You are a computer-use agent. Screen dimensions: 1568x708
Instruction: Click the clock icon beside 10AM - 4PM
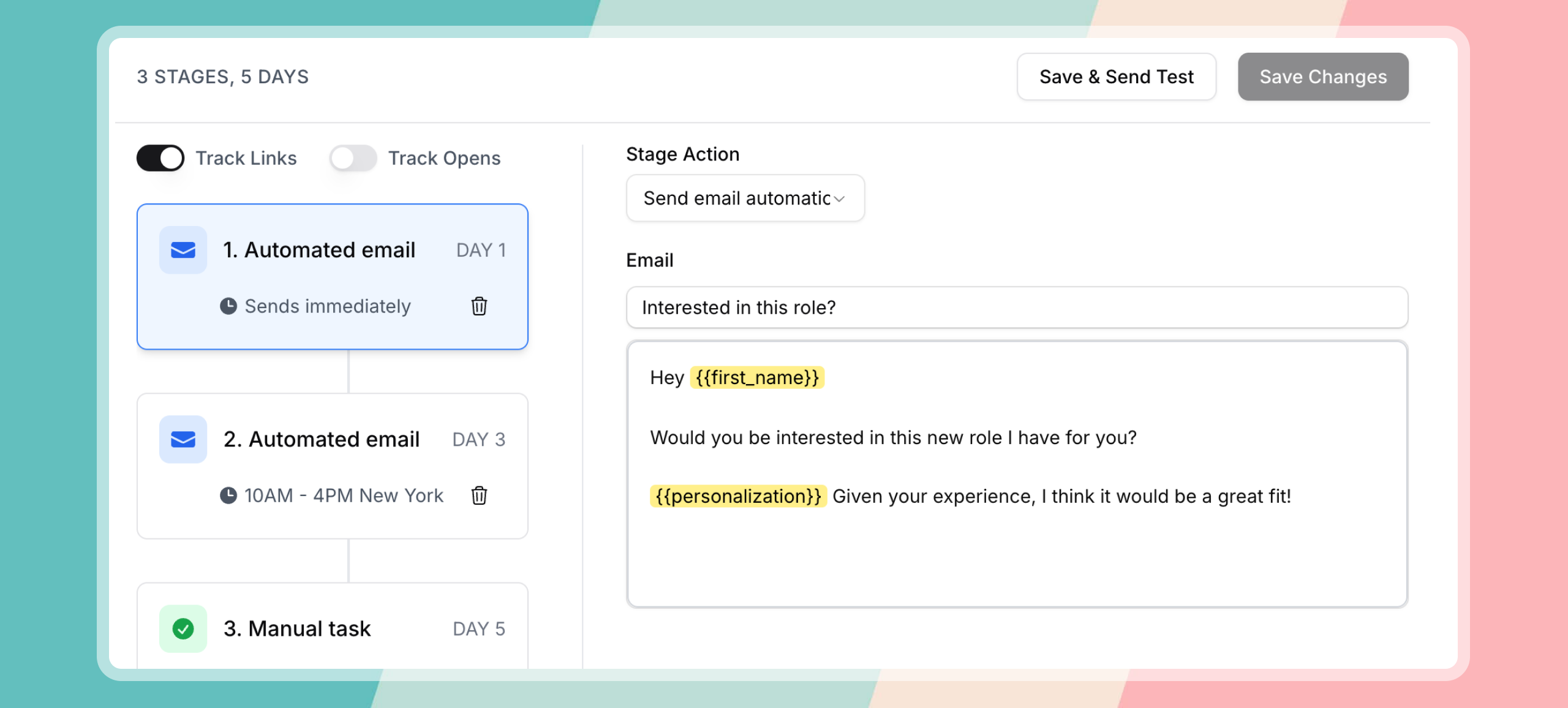tap(228, 495)
